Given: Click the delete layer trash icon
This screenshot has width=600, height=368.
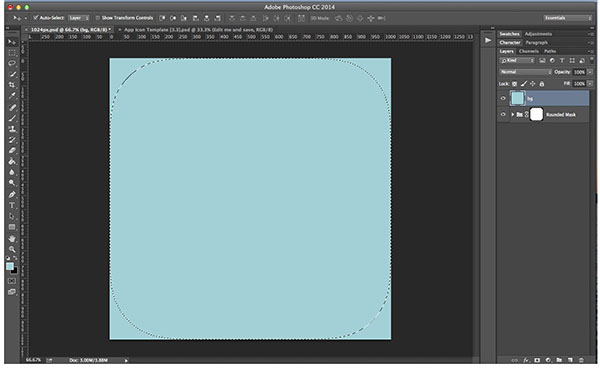Looking at the screenshot, I should click(581, 360).
